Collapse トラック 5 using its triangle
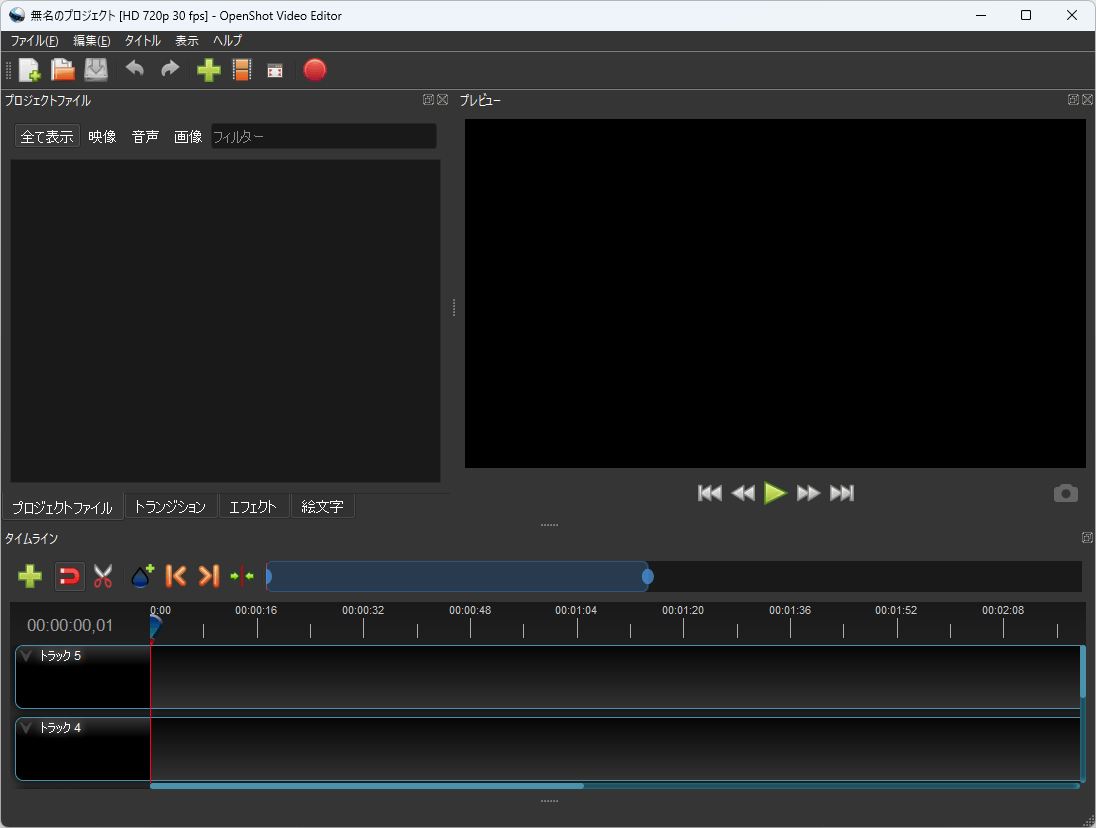The height and width of the screenshot is (828, 1096). [x=28, y=656]
